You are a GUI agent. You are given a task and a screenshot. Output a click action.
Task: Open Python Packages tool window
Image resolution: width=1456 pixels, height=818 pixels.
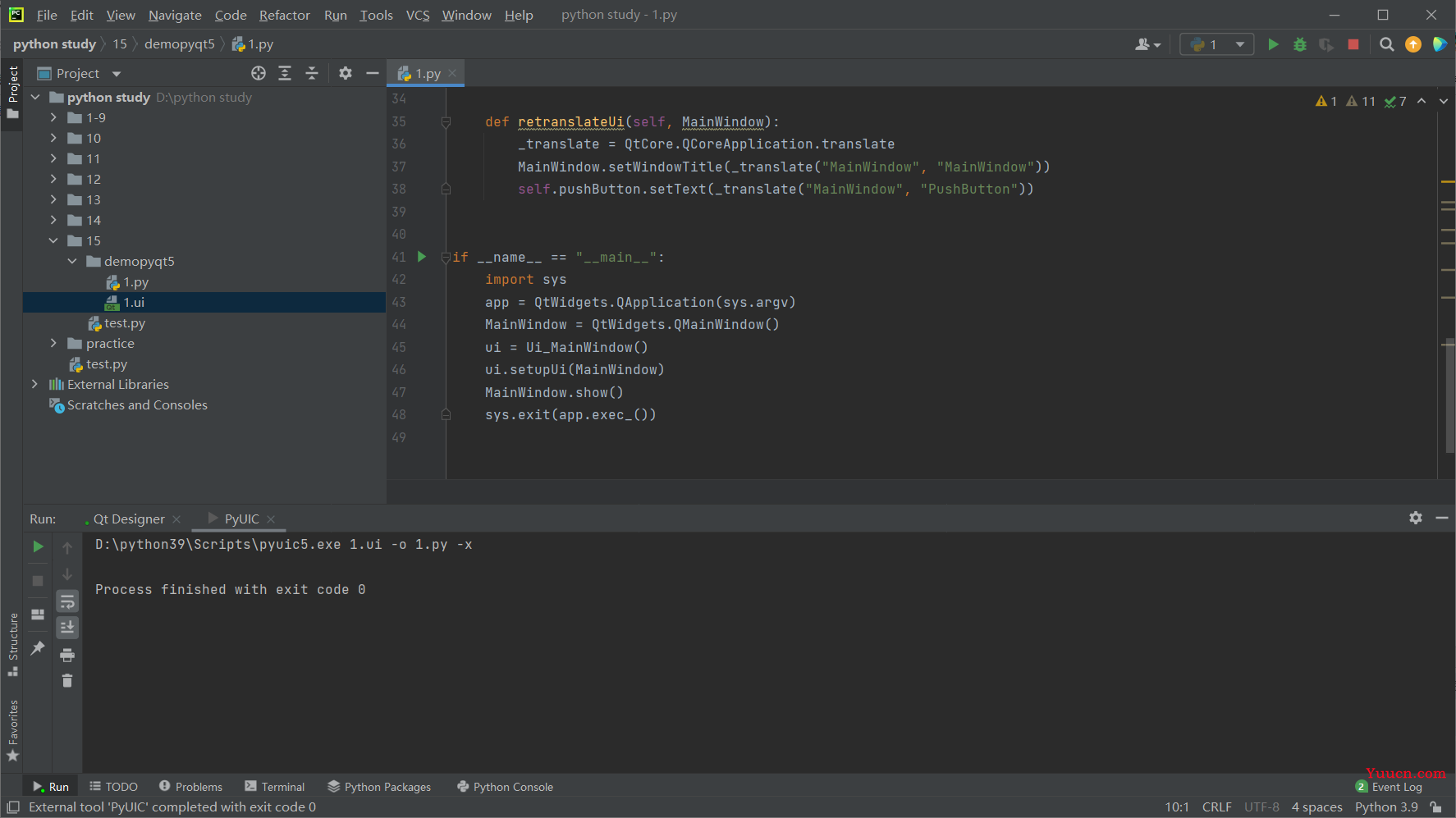379,787
